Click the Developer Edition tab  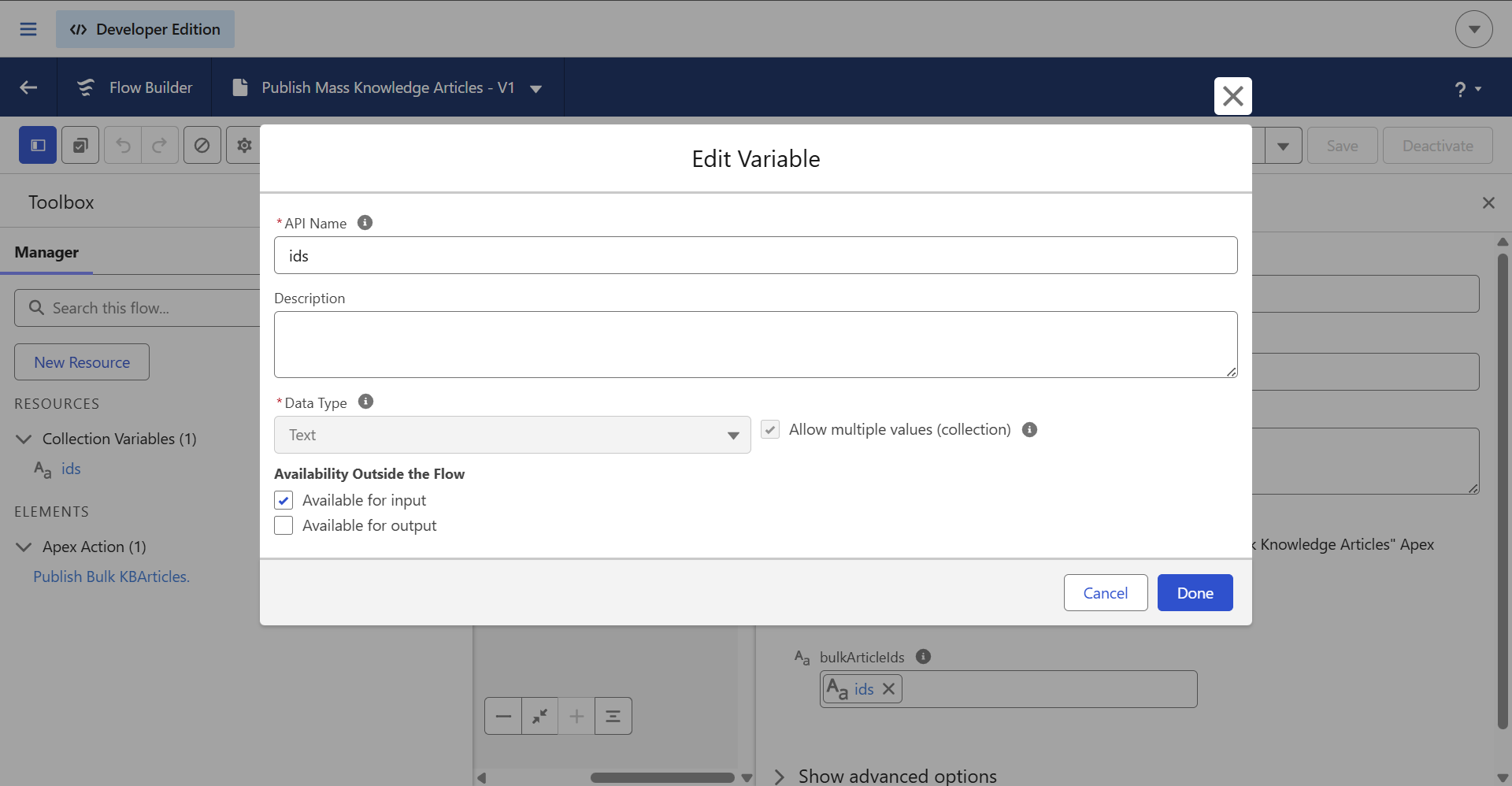point(145,29)
